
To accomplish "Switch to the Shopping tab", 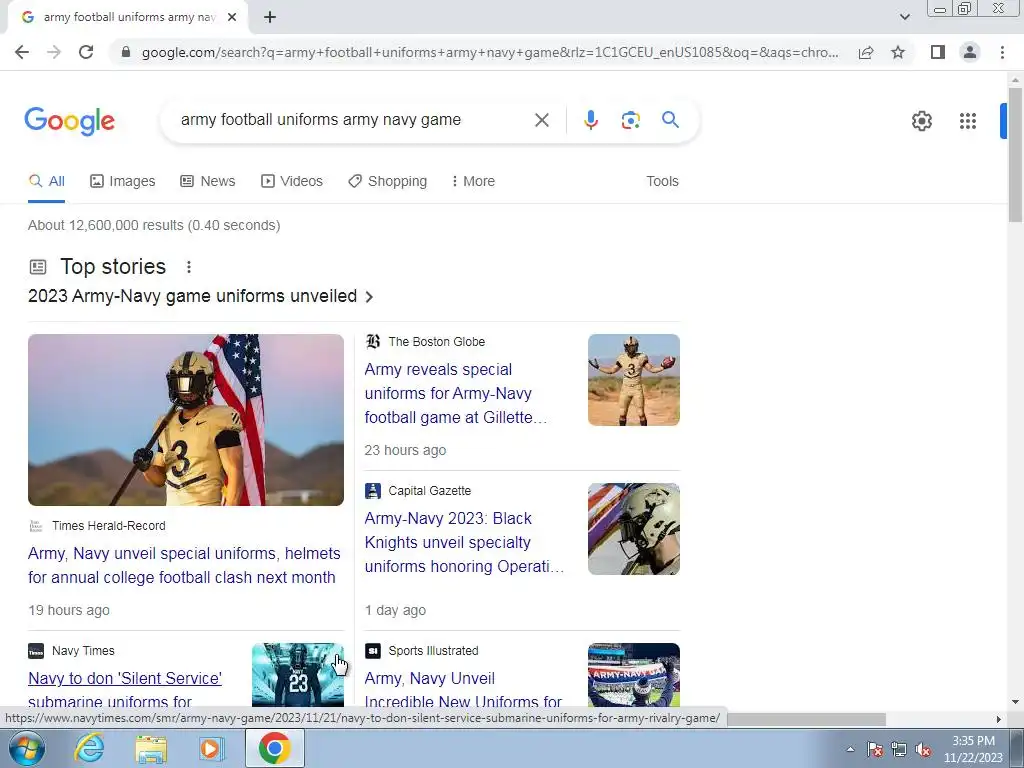I will (x=388, y=182).
